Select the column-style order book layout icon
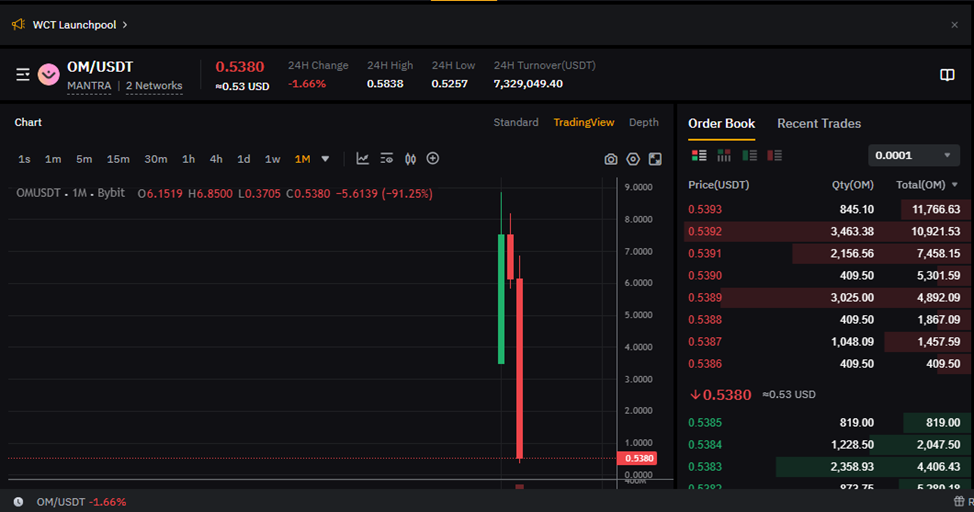The image size is (974, 512). tap(724, 155)
